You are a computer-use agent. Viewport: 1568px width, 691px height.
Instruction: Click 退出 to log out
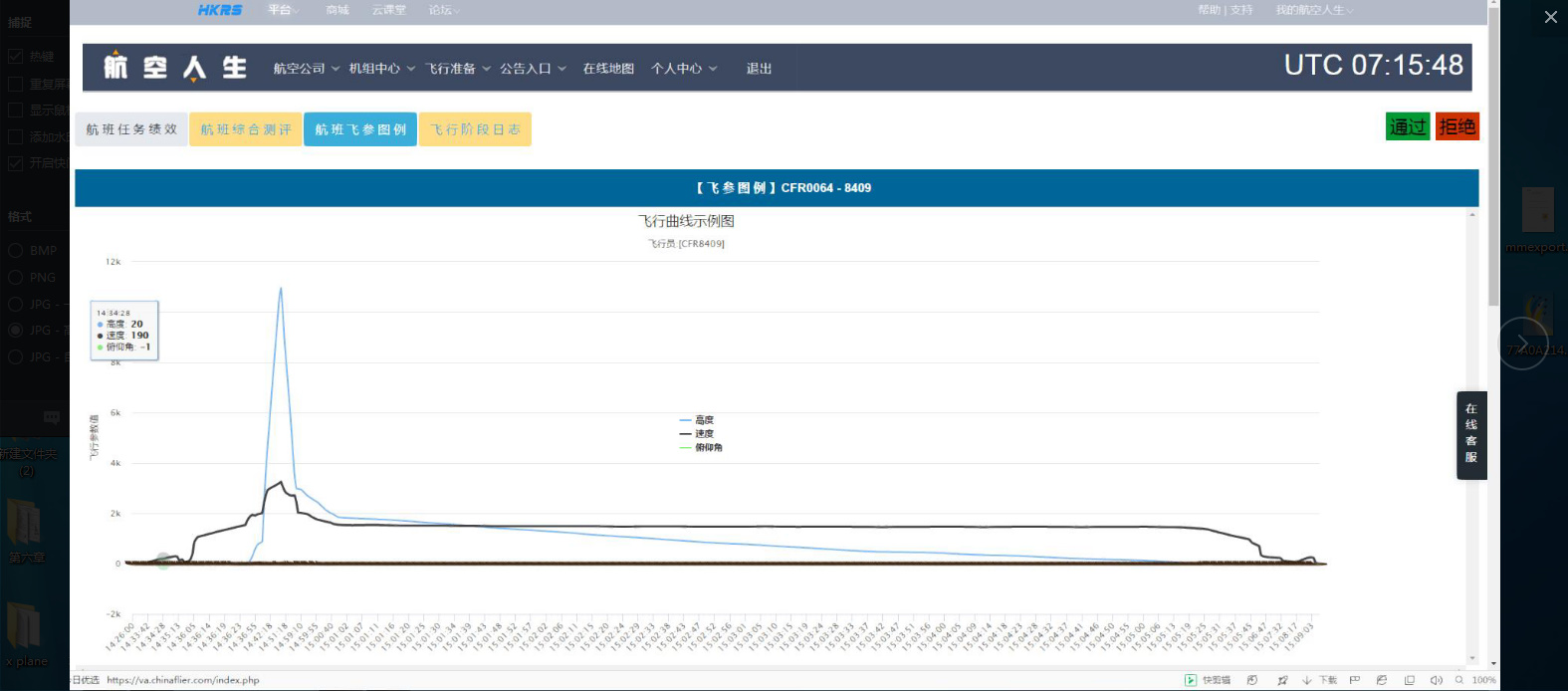(759, 69)
